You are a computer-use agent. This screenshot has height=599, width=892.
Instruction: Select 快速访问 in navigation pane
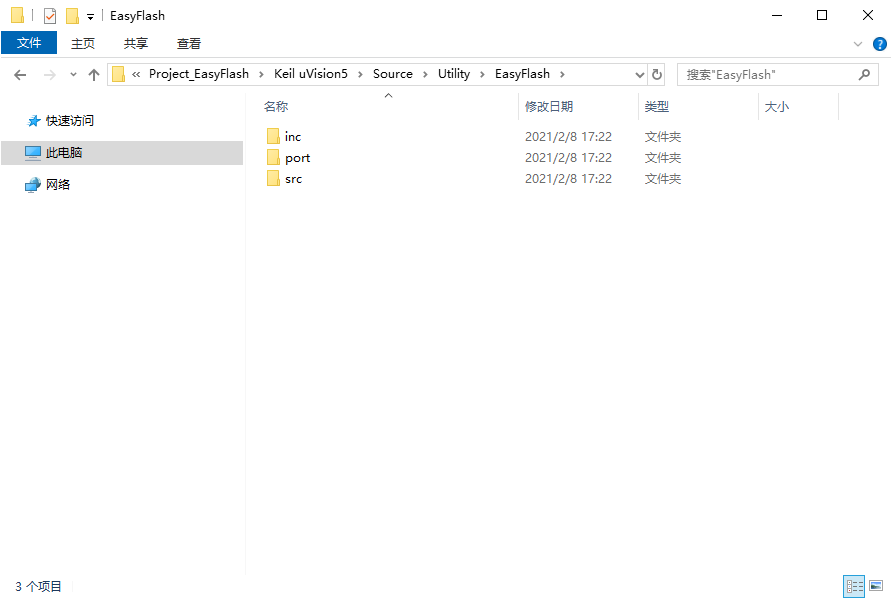tap(69, 121)
